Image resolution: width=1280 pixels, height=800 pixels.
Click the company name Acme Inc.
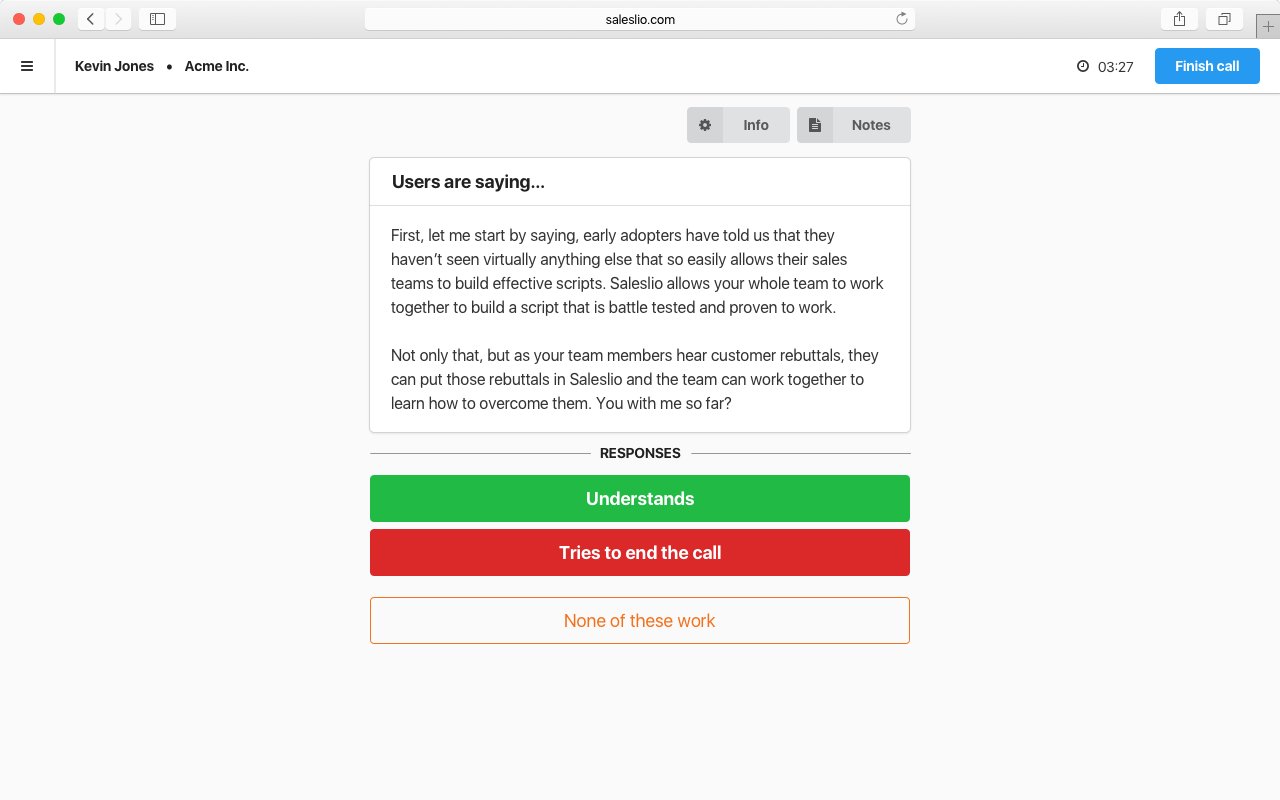[x=217, y=66]
